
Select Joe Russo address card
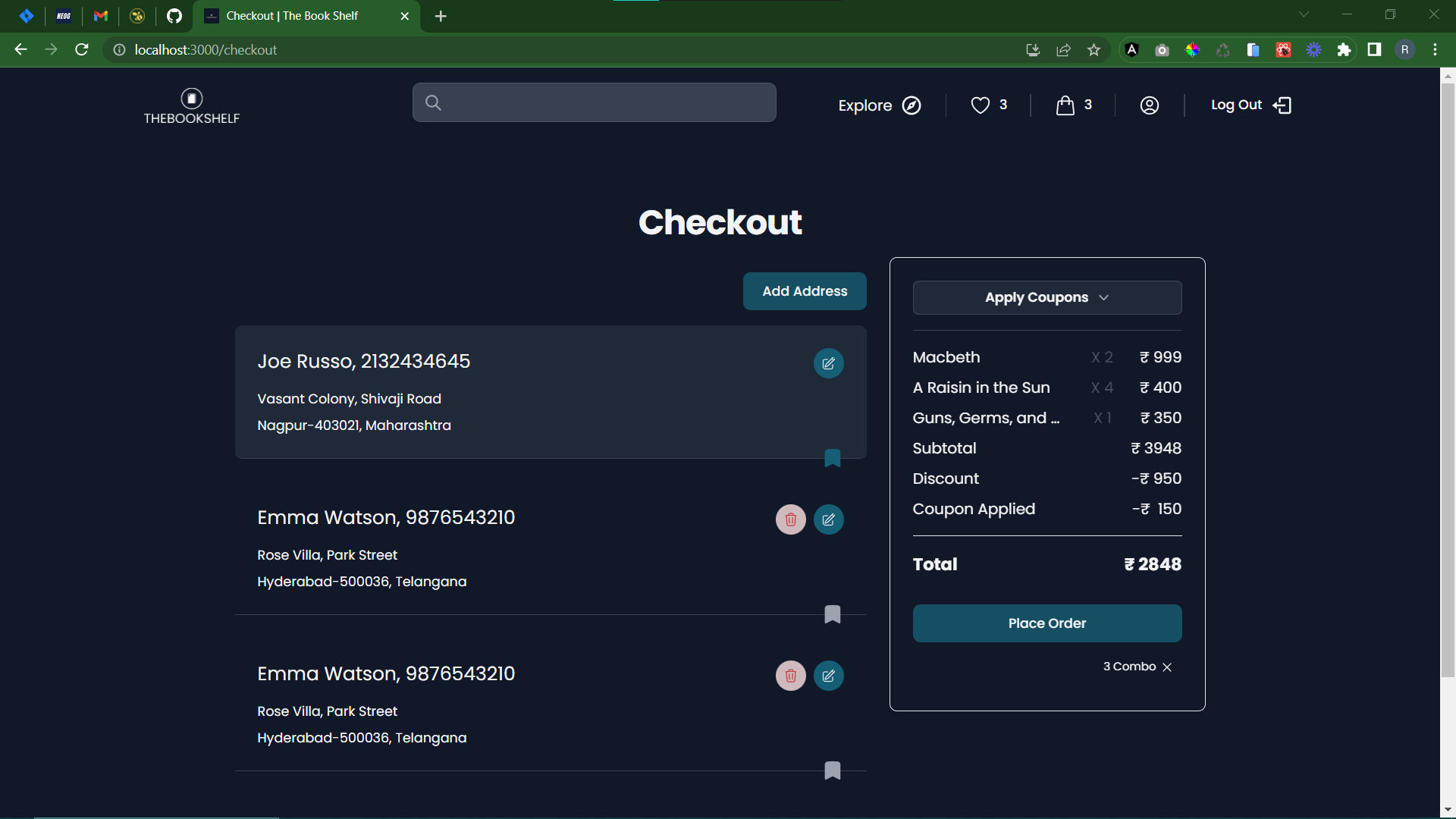551,392
